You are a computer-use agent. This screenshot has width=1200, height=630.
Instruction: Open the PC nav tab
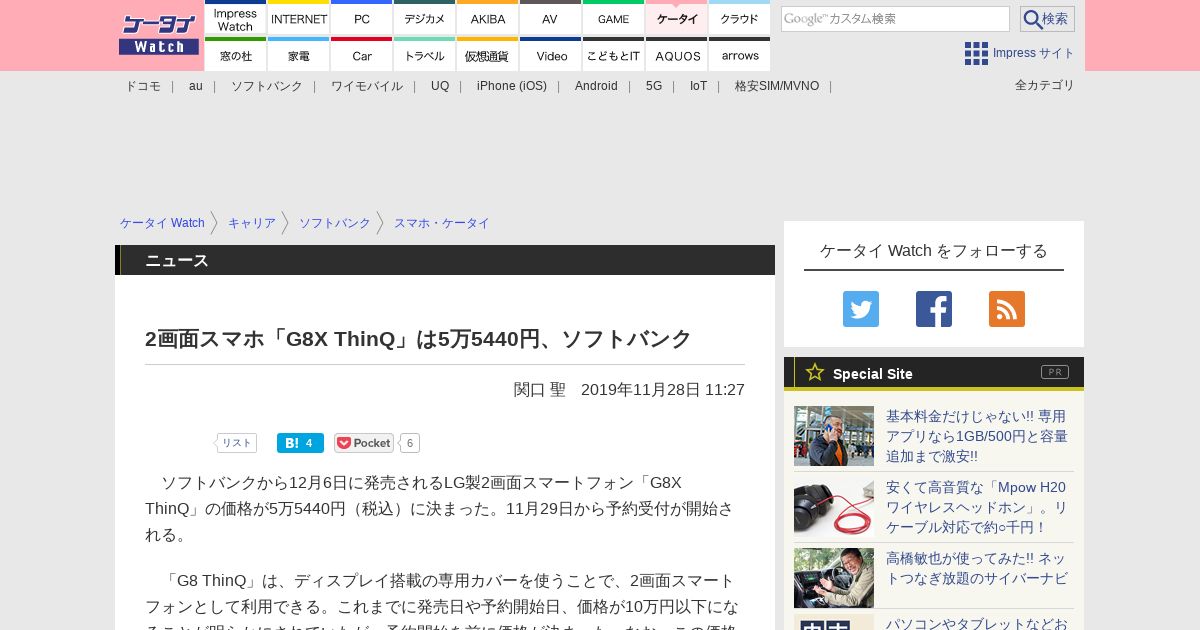pyautogui.click(x=362, y=19)
